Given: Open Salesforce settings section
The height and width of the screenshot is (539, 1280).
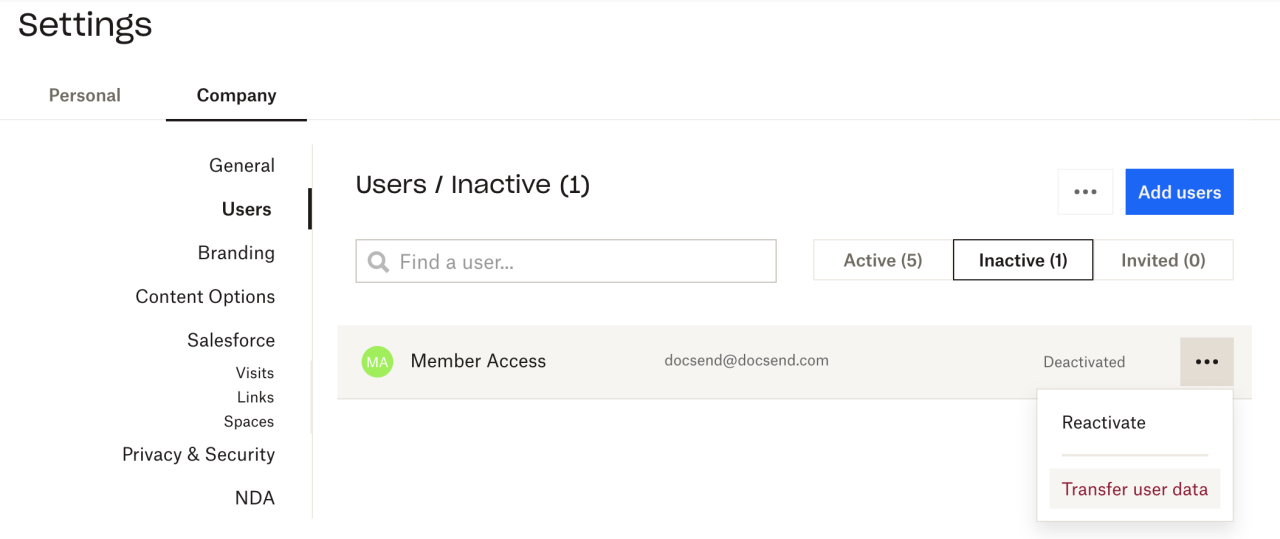Looking at the screenshot, I should click(230, 341).
